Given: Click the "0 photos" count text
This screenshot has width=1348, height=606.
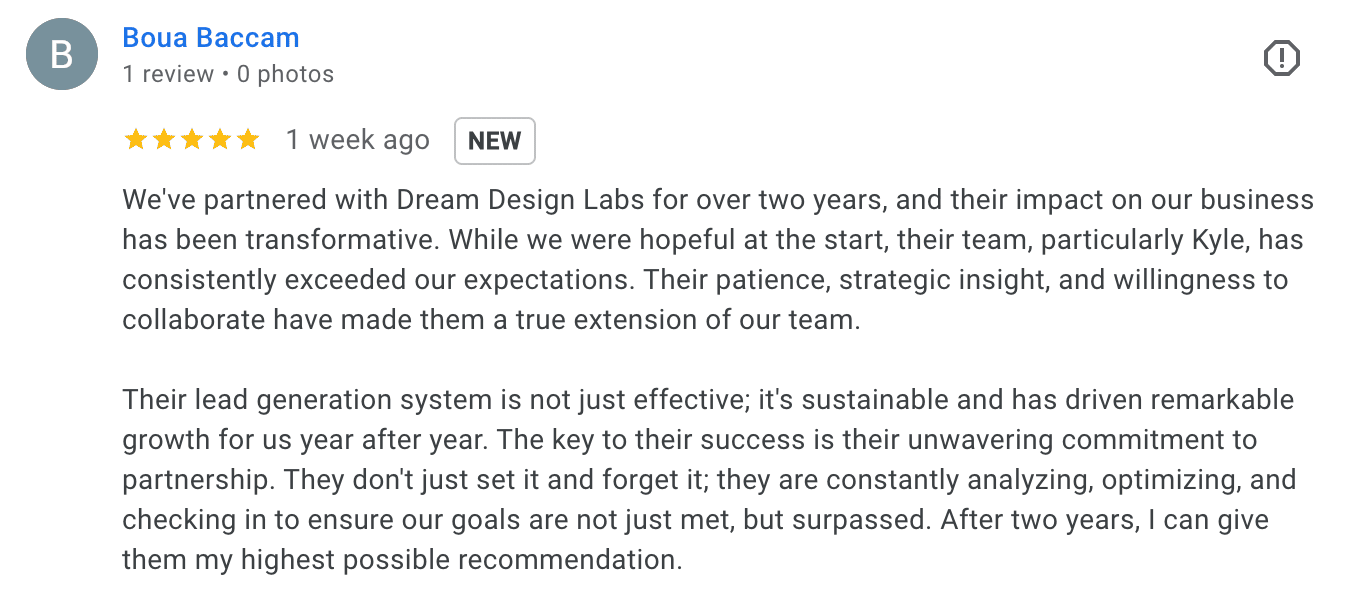Looking at the screenshot, I should click(x=285, y=74).
